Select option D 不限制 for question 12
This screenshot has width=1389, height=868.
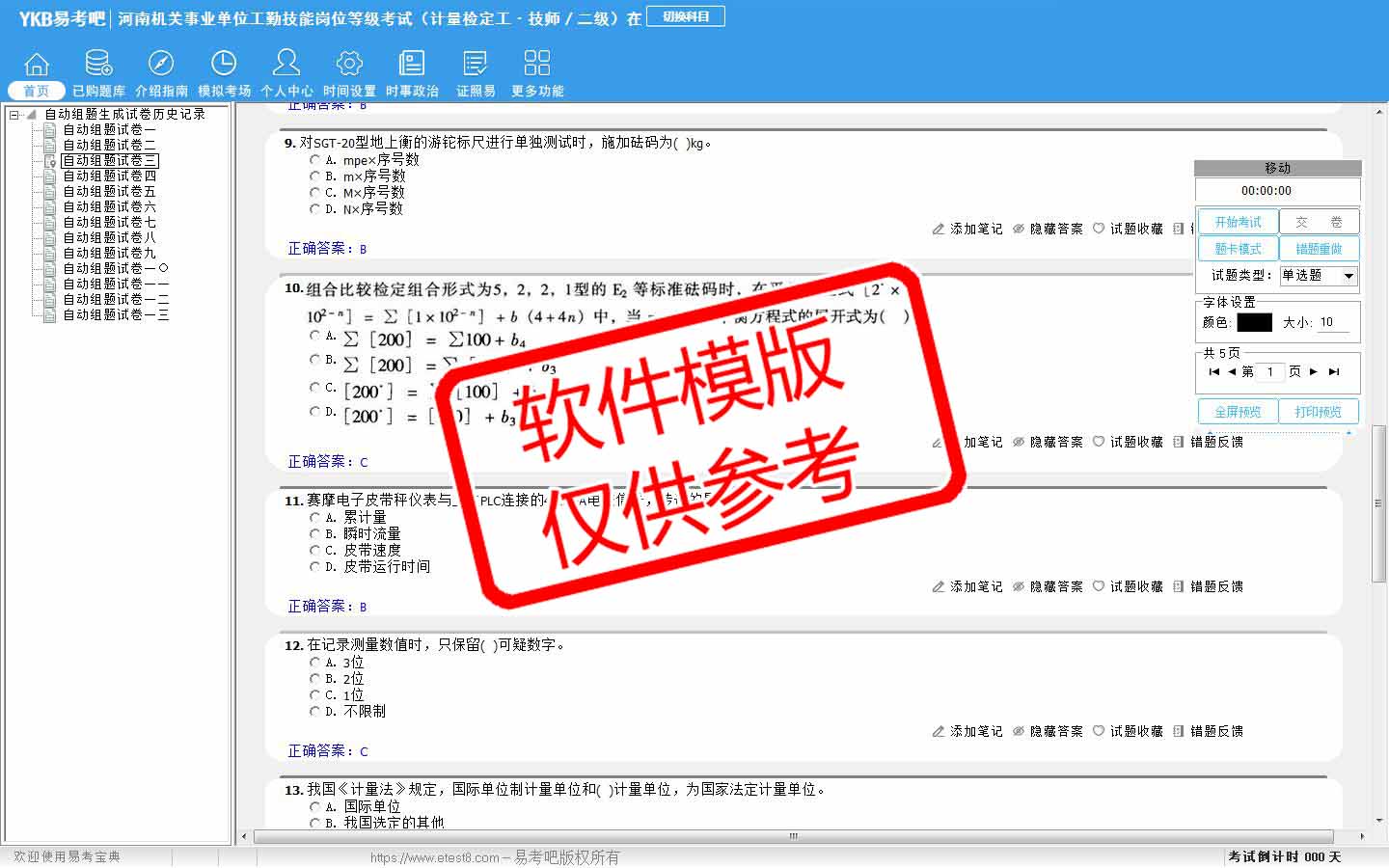coord(314,712)
